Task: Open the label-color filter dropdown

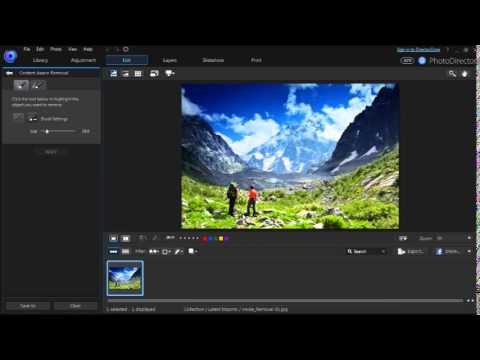Action: click(x=193, y=251)
